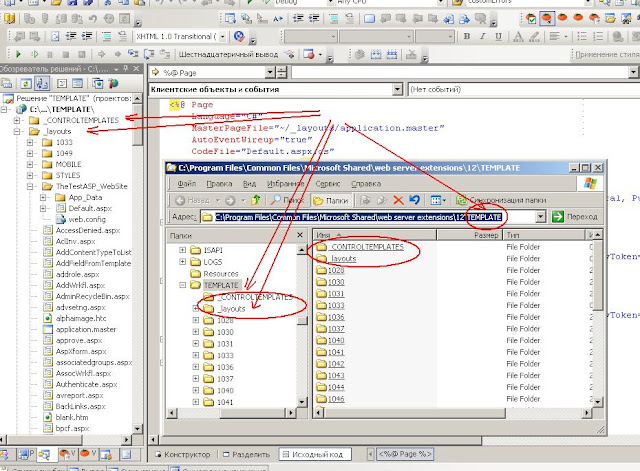Screen dimensions: 640x471
Task: Click the Шестнадцатеричный вывод toolbar button
Action: [x=228, y=54]
